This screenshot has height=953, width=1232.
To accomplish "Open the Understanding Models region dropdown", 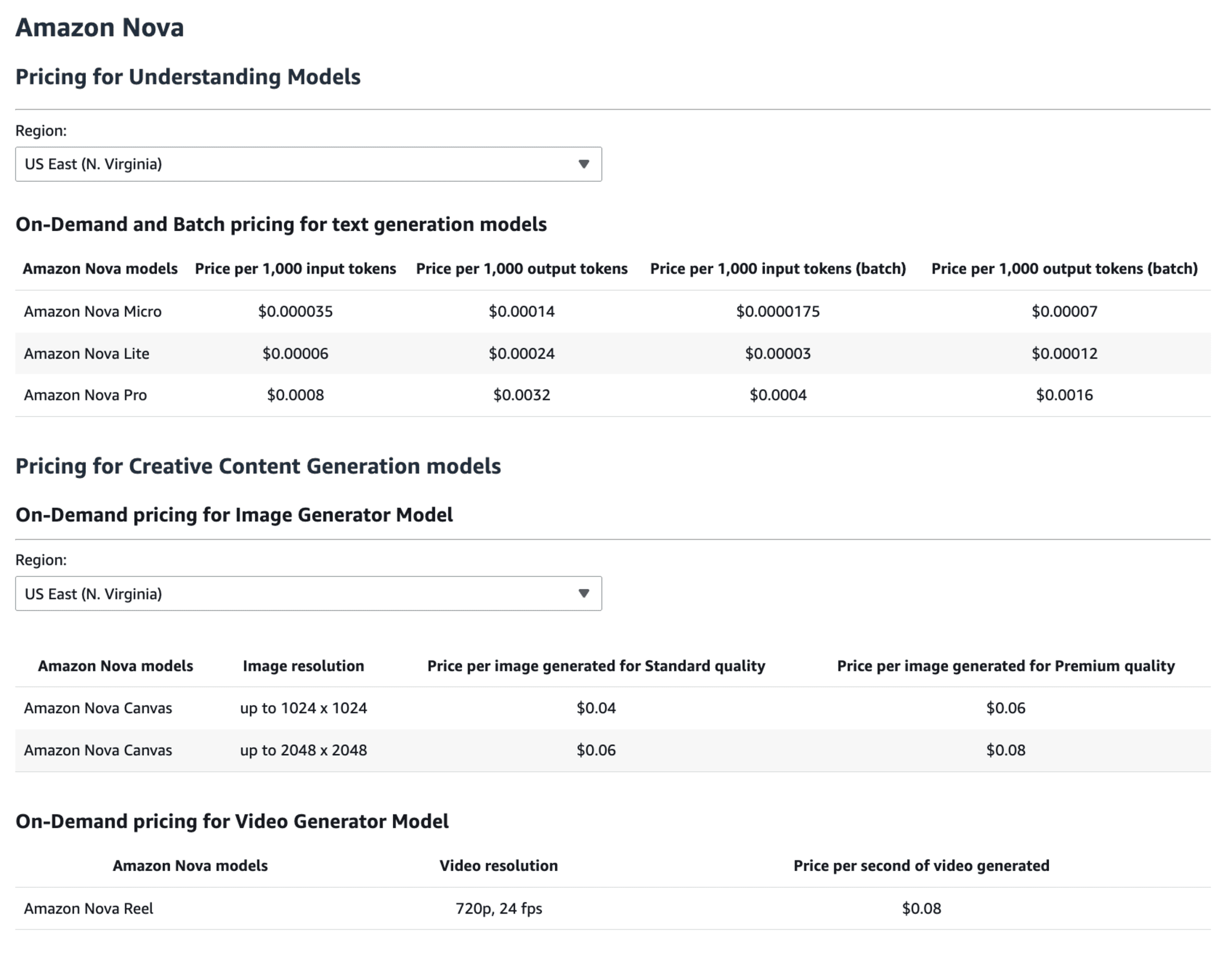I will 308,164.
